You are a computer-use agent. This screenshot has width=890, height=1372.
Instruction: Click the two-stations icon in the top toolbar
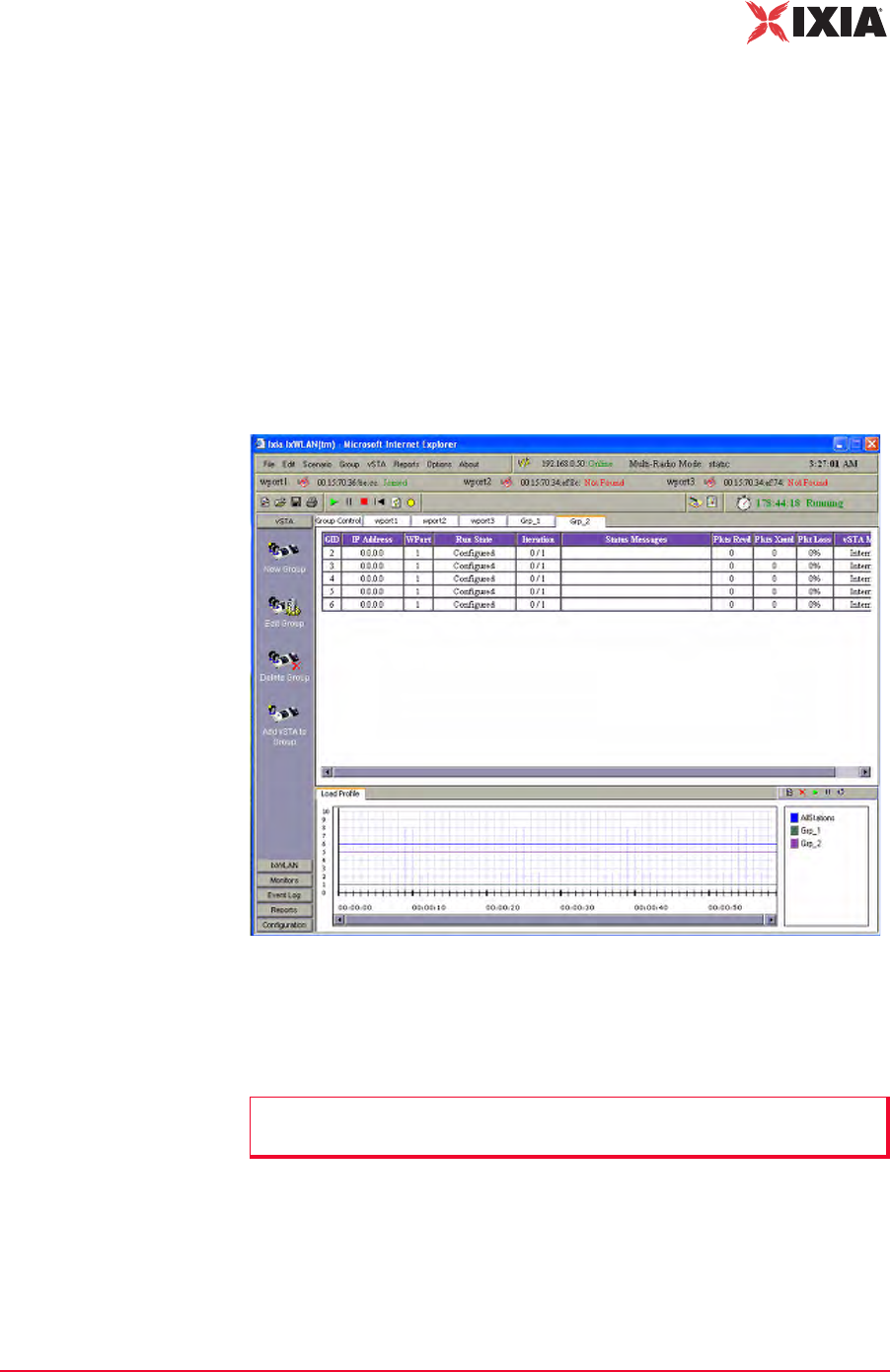tap(696, 502)
